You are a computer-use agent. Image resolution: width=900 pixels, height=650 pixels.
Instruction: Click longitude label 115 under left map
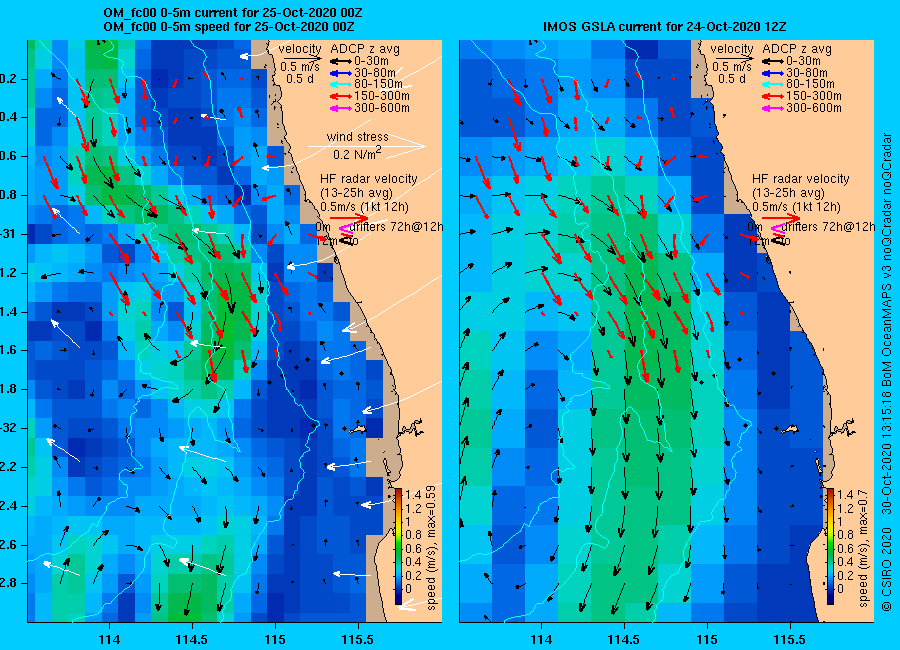pyautogui.click(x=275, y=639)
